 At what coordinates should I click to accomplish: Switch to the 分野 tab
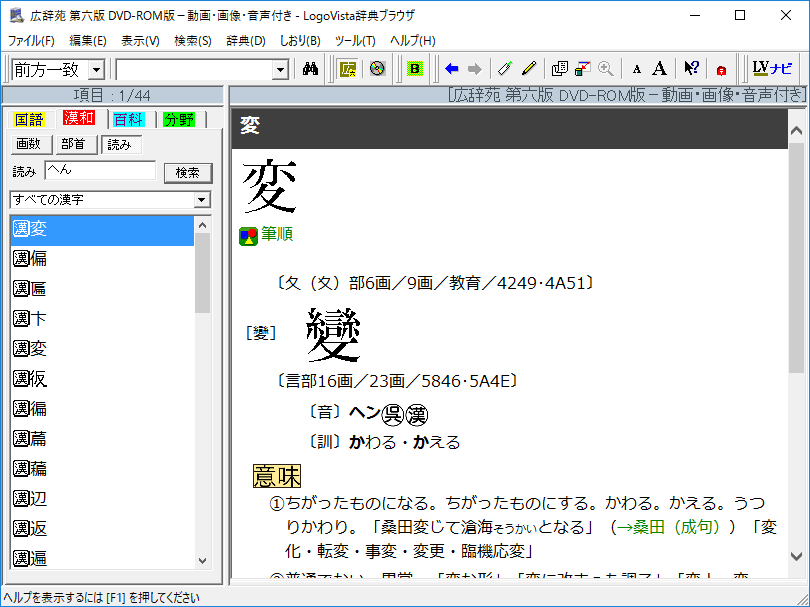click(x=179, y=119)
